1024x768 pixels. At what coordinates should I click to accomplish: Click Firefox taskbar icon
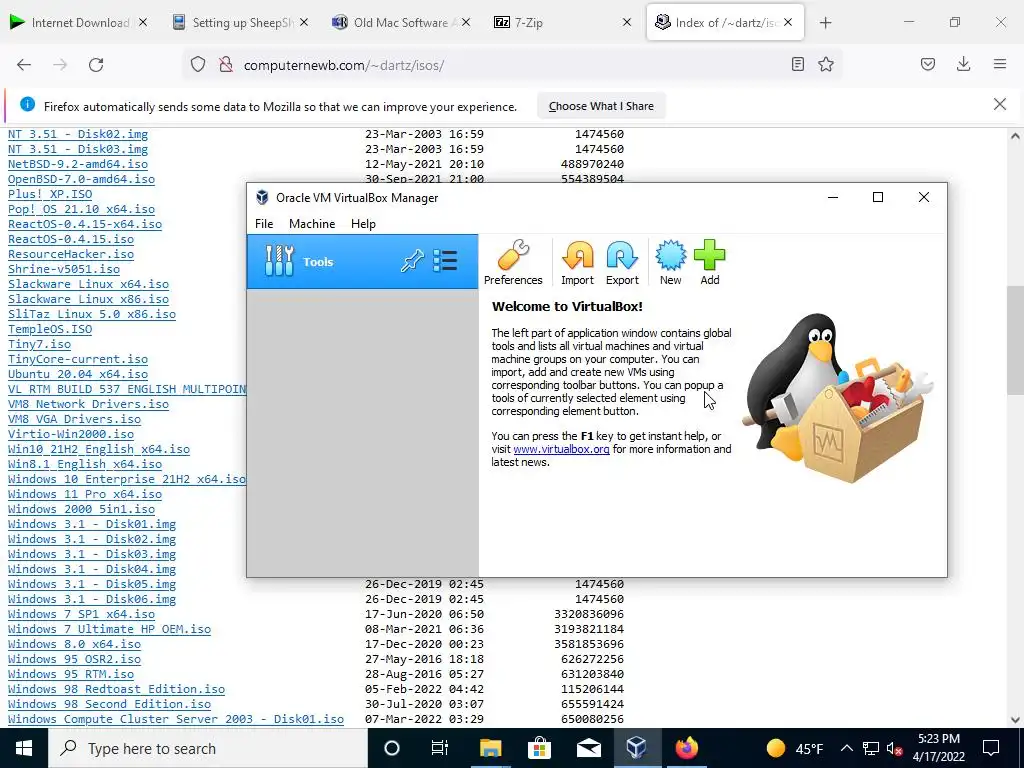(x=686, y=748)
